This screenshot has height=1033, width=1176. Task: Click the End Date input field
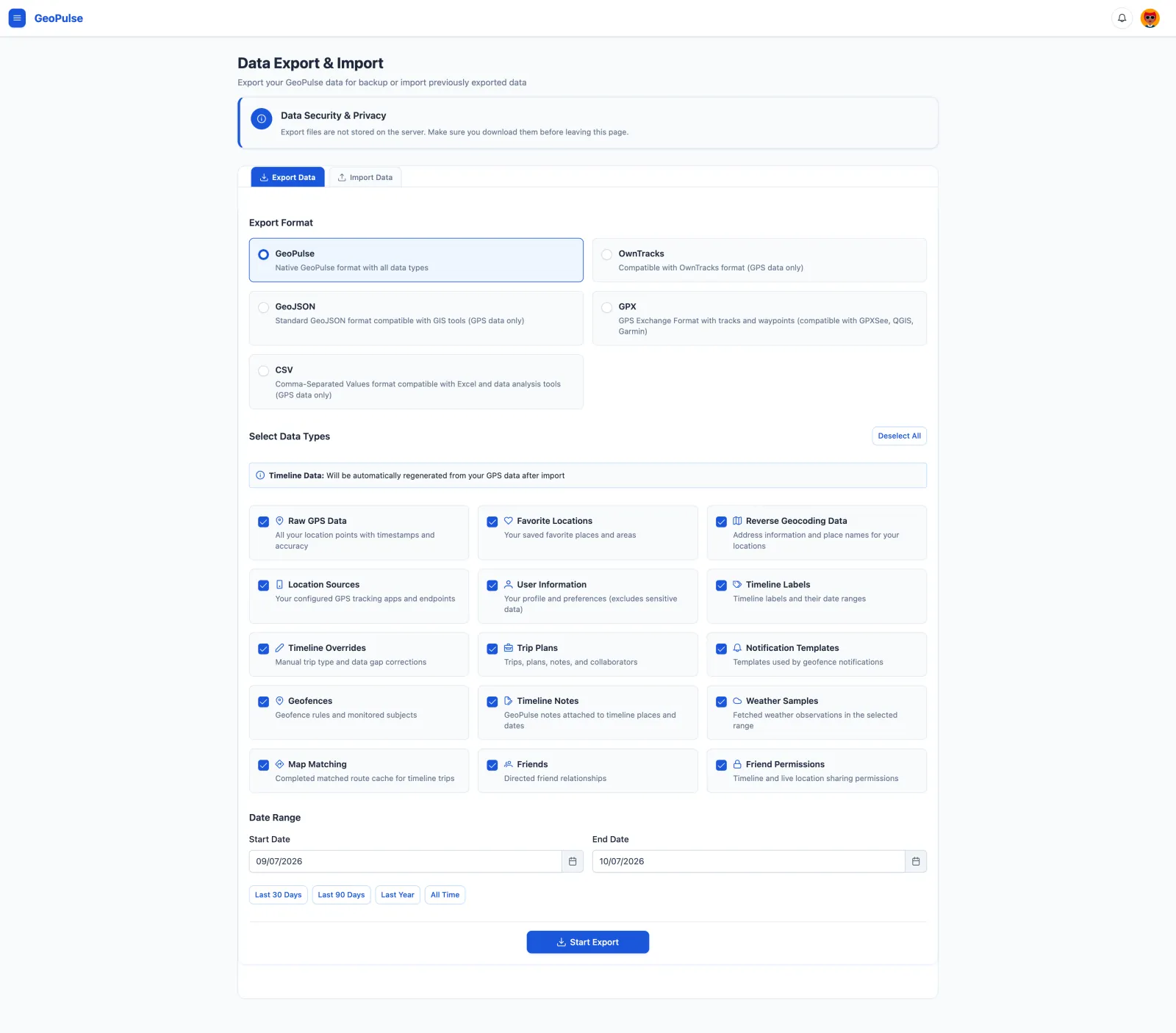click(x=749, y=862)
